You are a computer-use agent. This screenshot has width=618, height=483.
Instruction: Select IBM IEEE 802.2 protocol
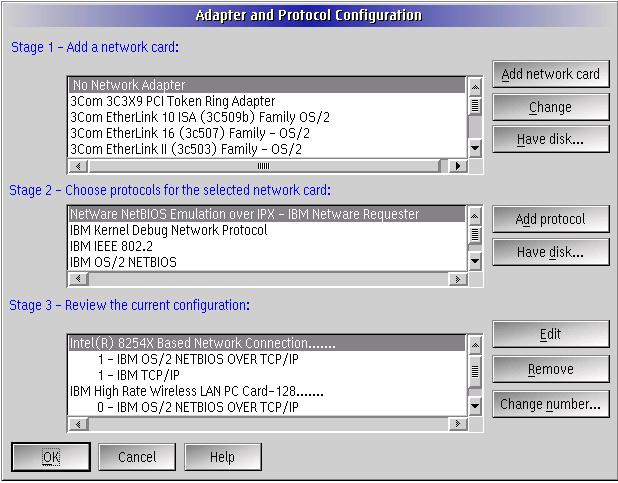tap(267, 246)
